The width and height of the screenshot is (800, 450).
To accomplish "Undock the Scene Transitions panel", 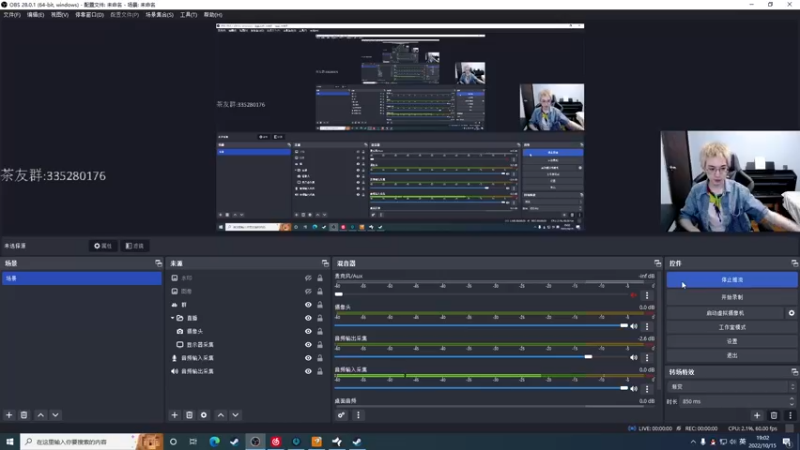I will click(x=794, y=372).
